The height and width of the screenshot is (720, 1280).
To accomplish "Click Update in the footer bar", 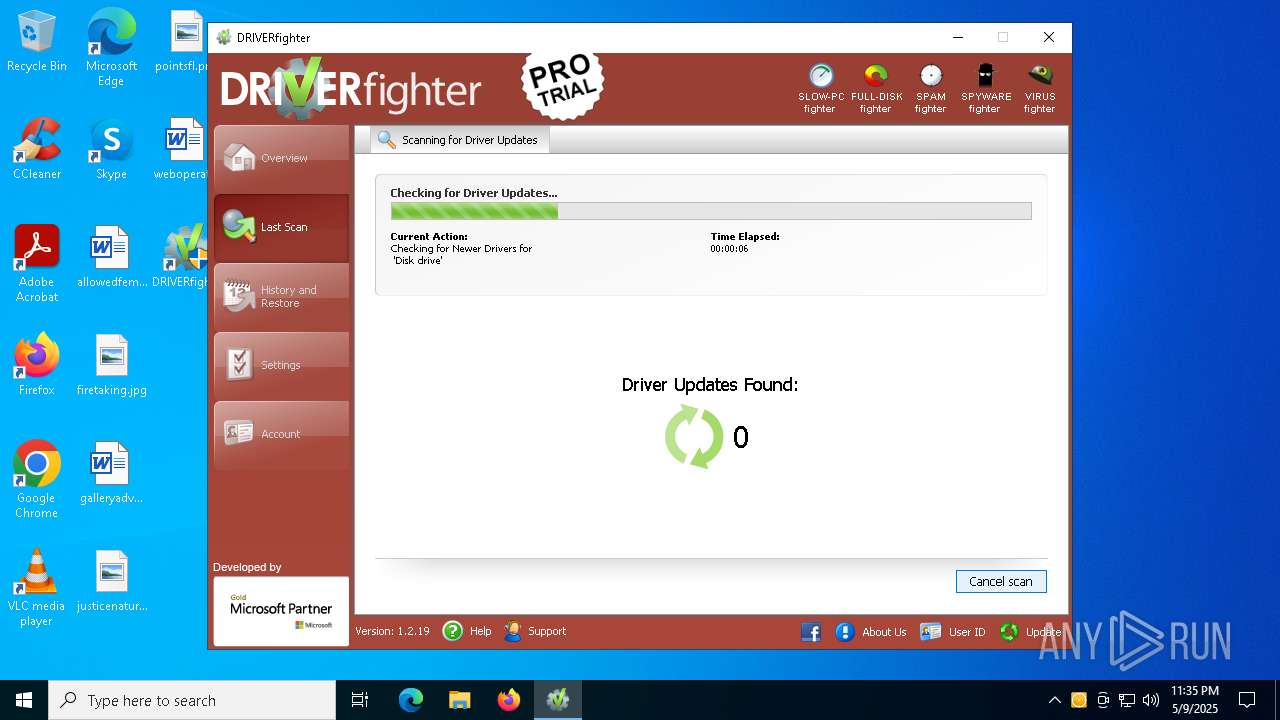I will pyautogui.click(x=1044, y=632).
